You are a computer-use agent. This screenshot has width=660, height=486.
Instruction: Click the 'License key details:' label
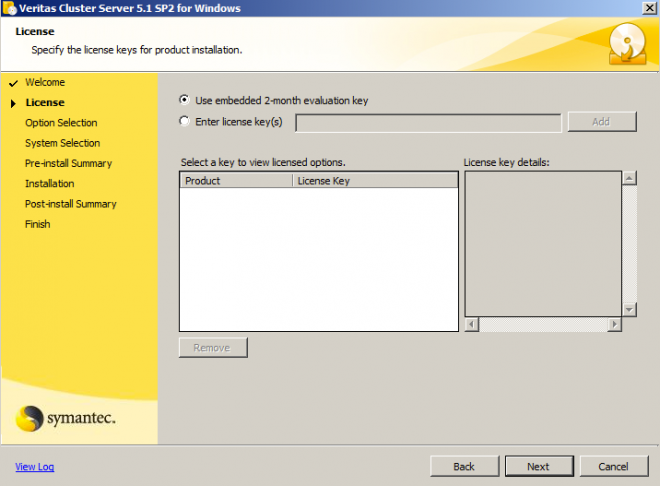click(506, 162)
